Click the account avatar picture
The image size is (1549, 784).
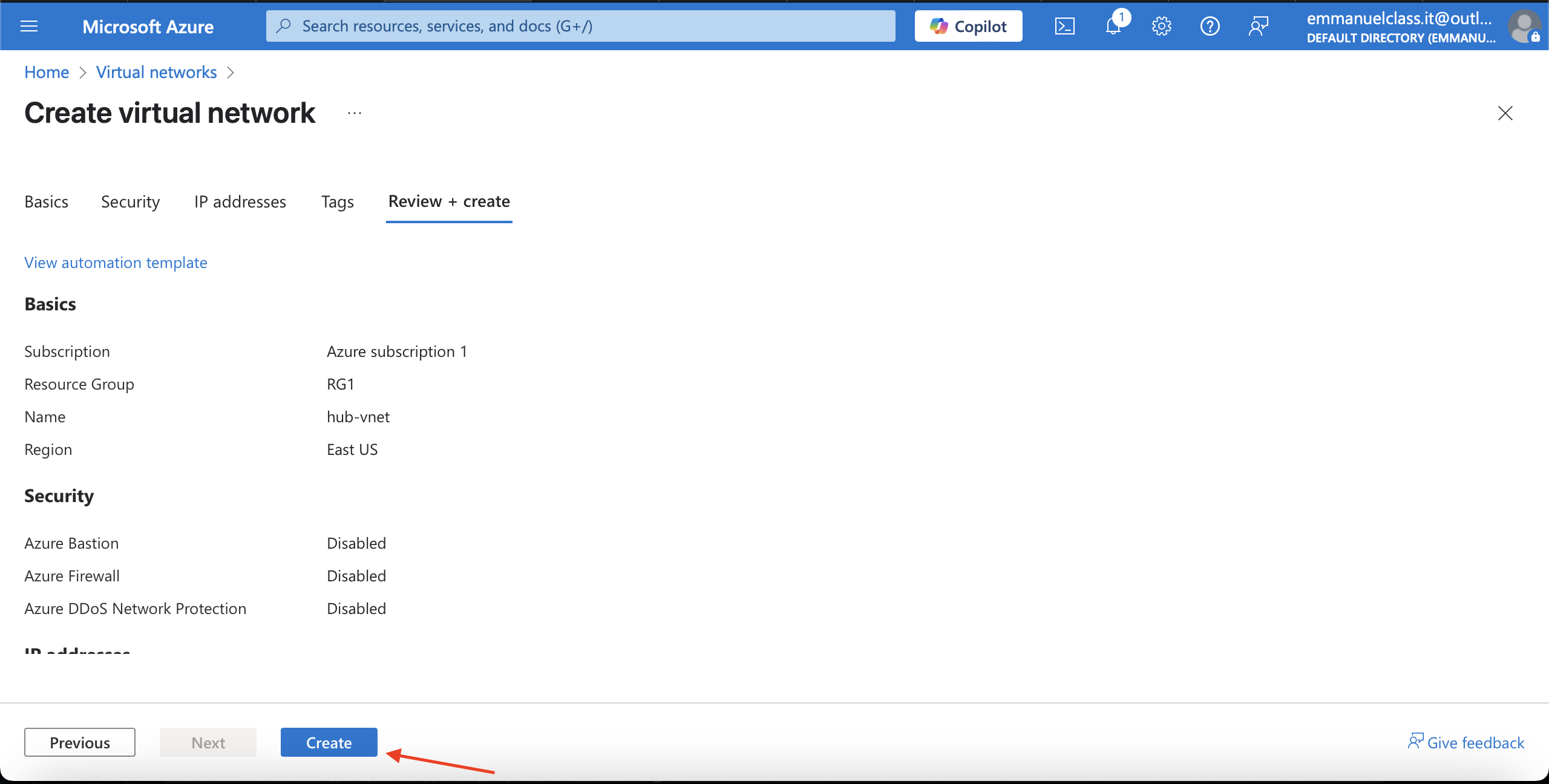point(1524,27)
